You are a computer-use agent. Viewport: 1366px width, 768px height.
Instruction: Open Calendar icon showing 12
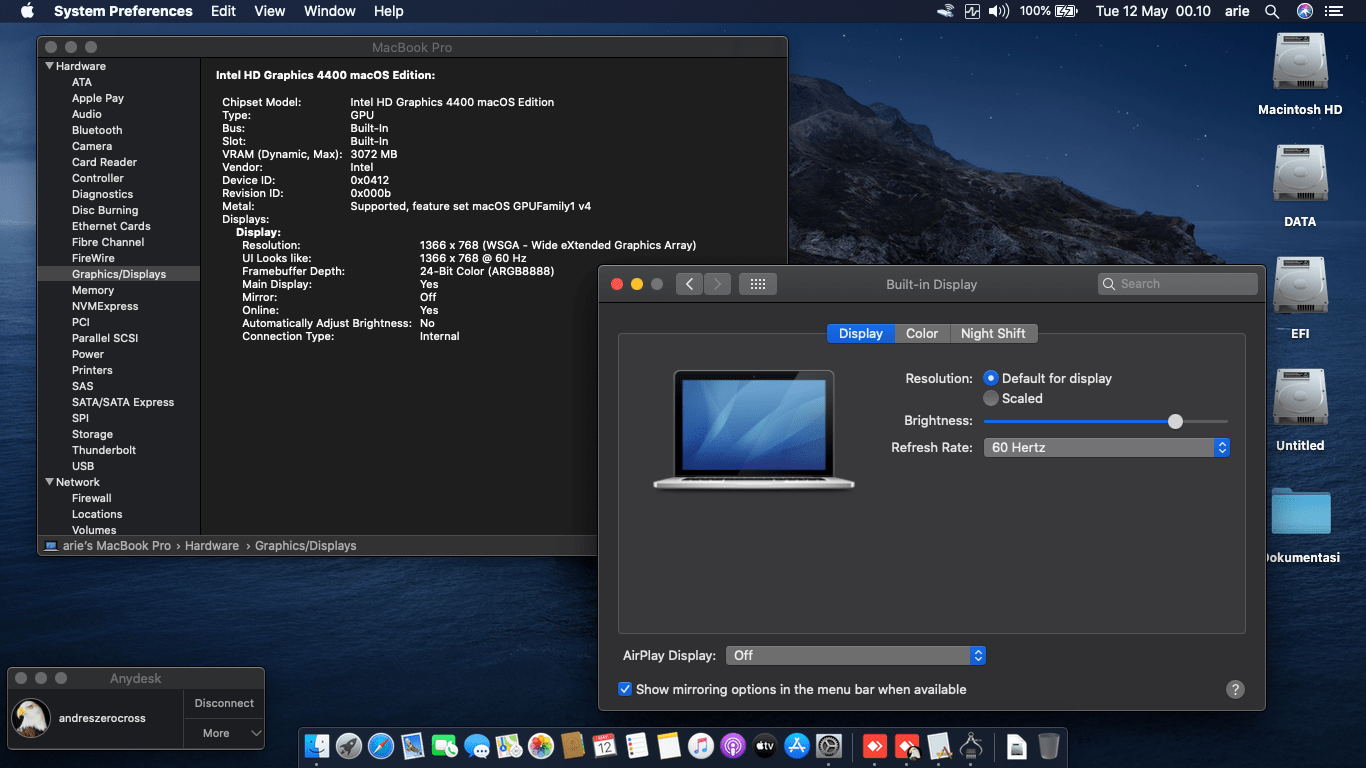click(x=605, y=746)
